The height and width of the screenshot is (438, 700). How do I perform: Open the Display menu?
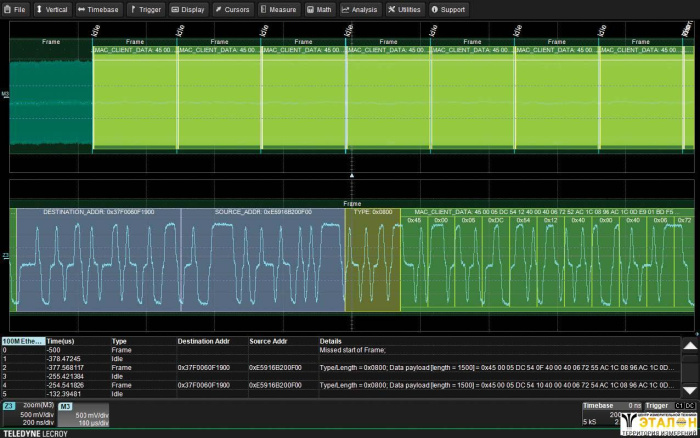[x=188, y=9]
